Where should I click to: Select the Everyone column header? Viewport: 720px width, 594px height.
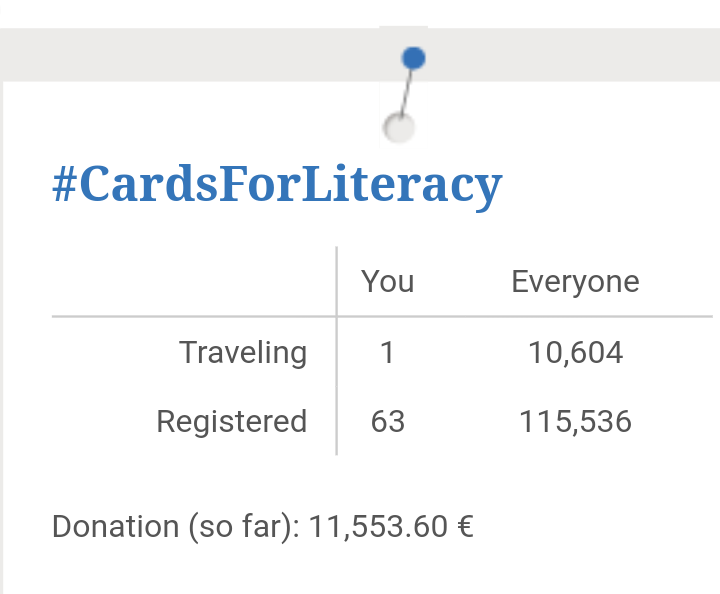tap(575, 282)
